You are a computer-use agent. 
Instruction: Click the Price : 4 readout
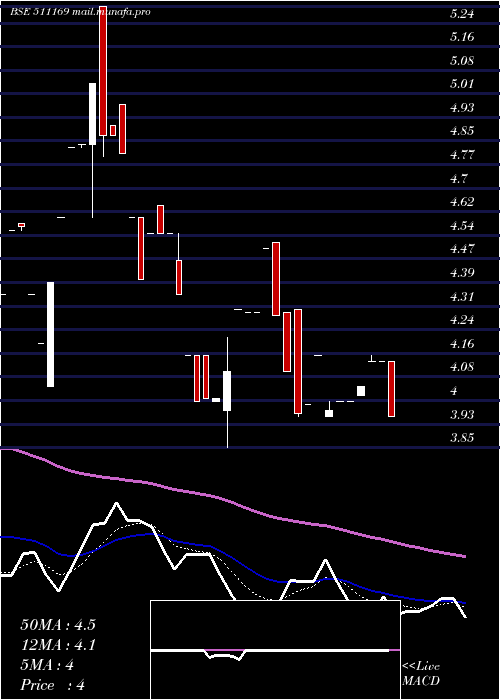[x=53, y=685]
